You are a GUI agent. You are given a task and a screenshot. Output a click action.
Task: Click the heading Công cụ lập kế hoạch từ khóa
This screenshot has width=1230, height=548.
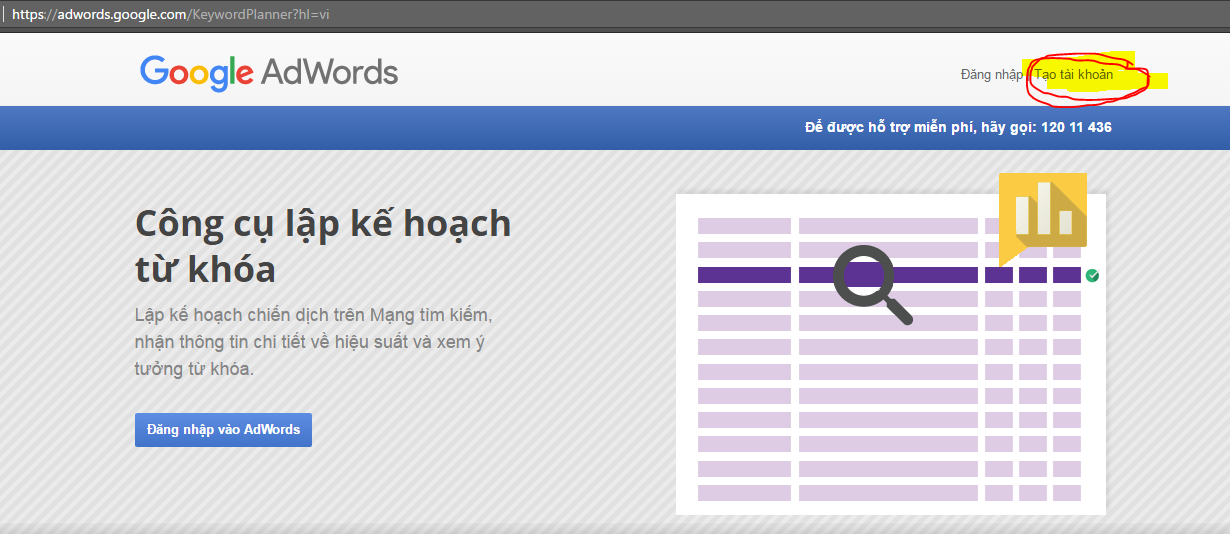[323, 246]
